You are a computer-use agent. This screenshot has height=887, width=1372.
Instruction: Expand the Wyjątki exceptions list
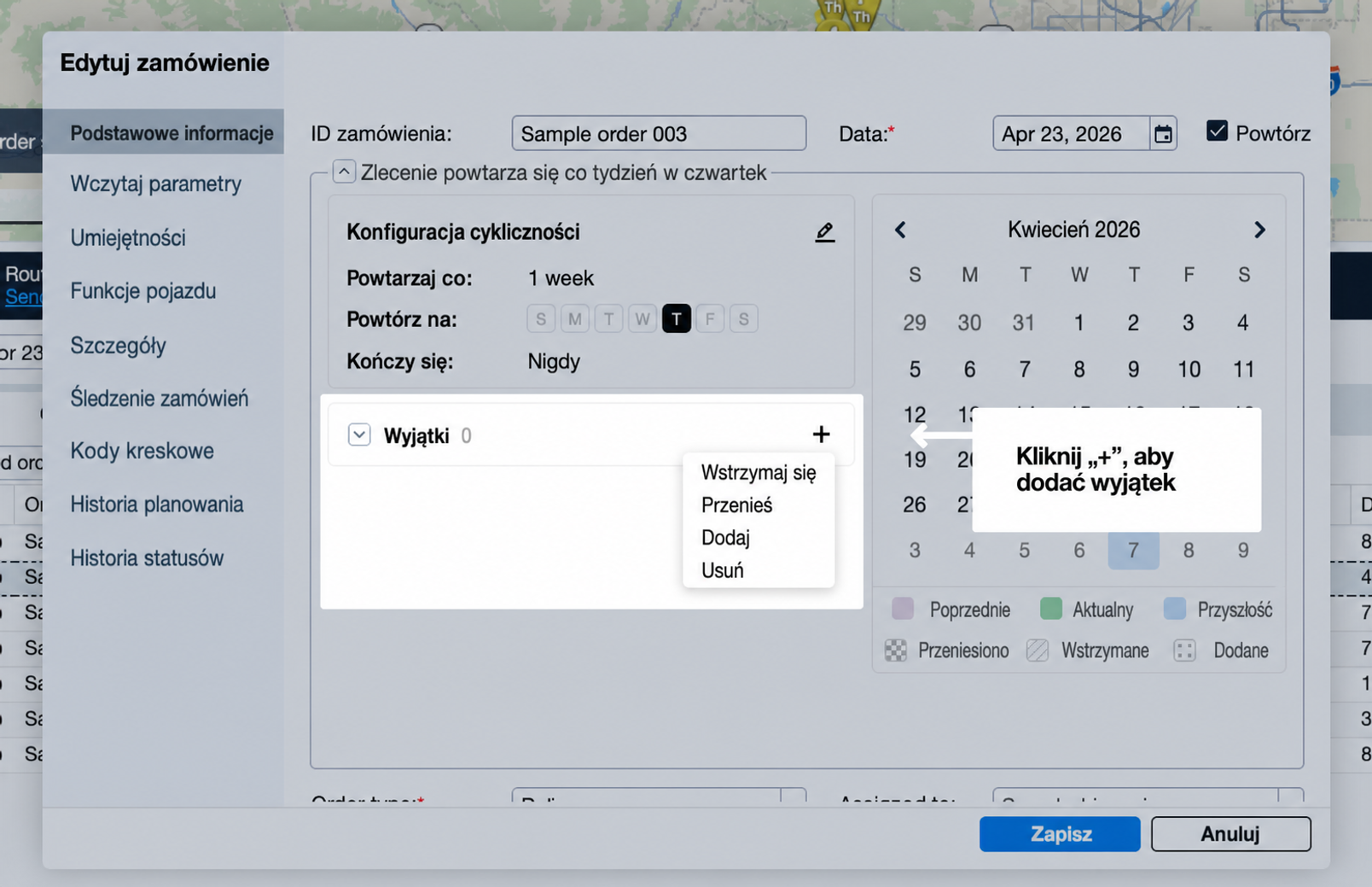coord(359,435)
